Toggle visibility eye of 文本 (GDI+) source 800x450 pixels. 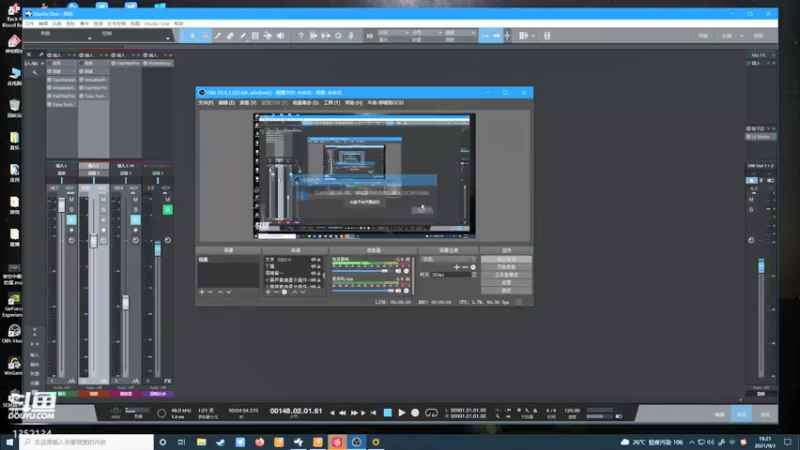313,260
